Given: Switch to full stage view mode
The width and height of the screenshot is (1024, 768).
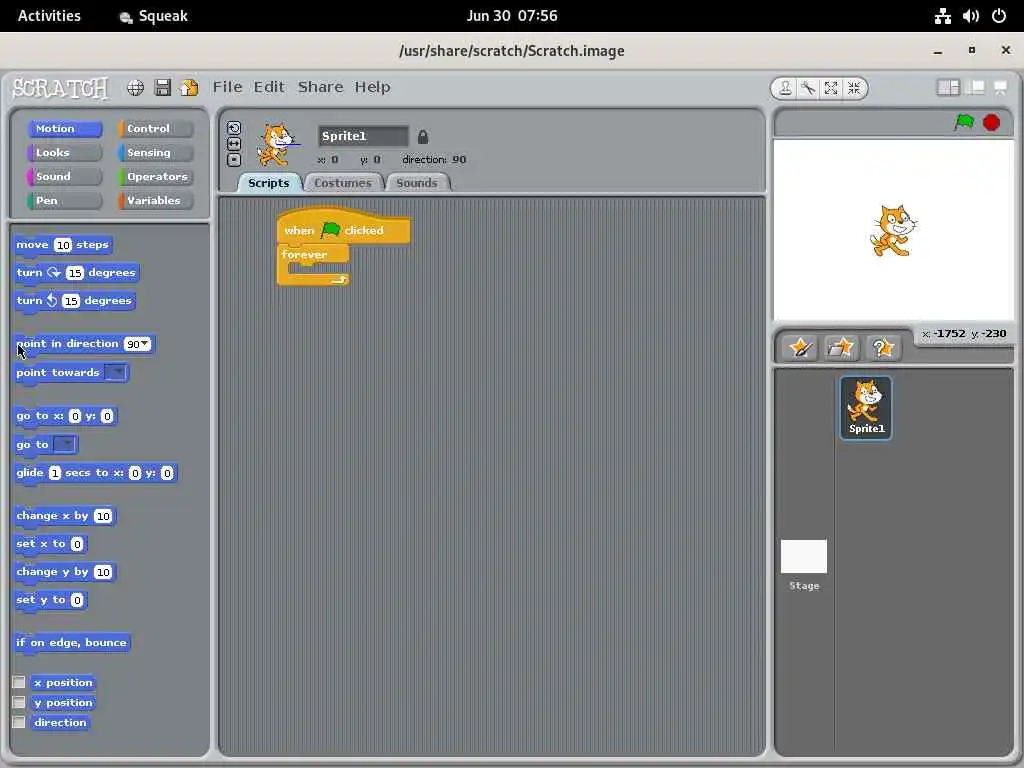Looking at the screenshot, I should click(x=975, y=88).
